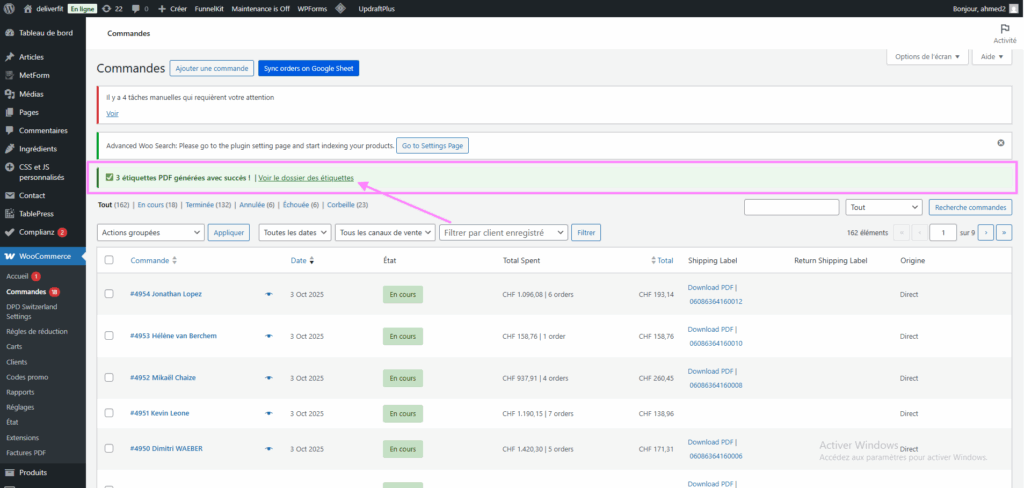Open the Activité flag icon
Screen dimensions: 1024x488
1004,30
